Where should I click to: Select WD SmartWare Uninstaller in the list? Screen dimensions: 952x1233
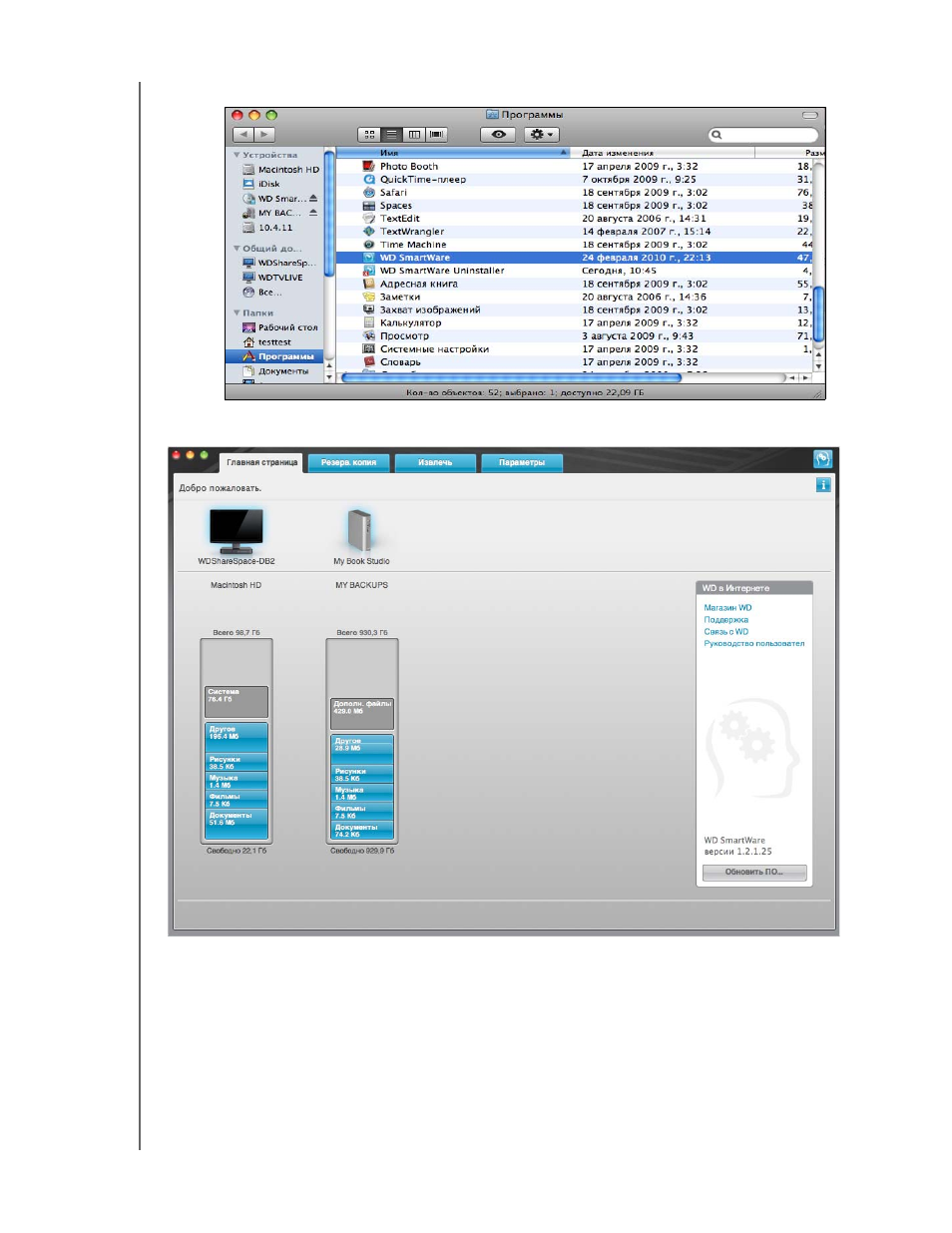coord(575,271)
